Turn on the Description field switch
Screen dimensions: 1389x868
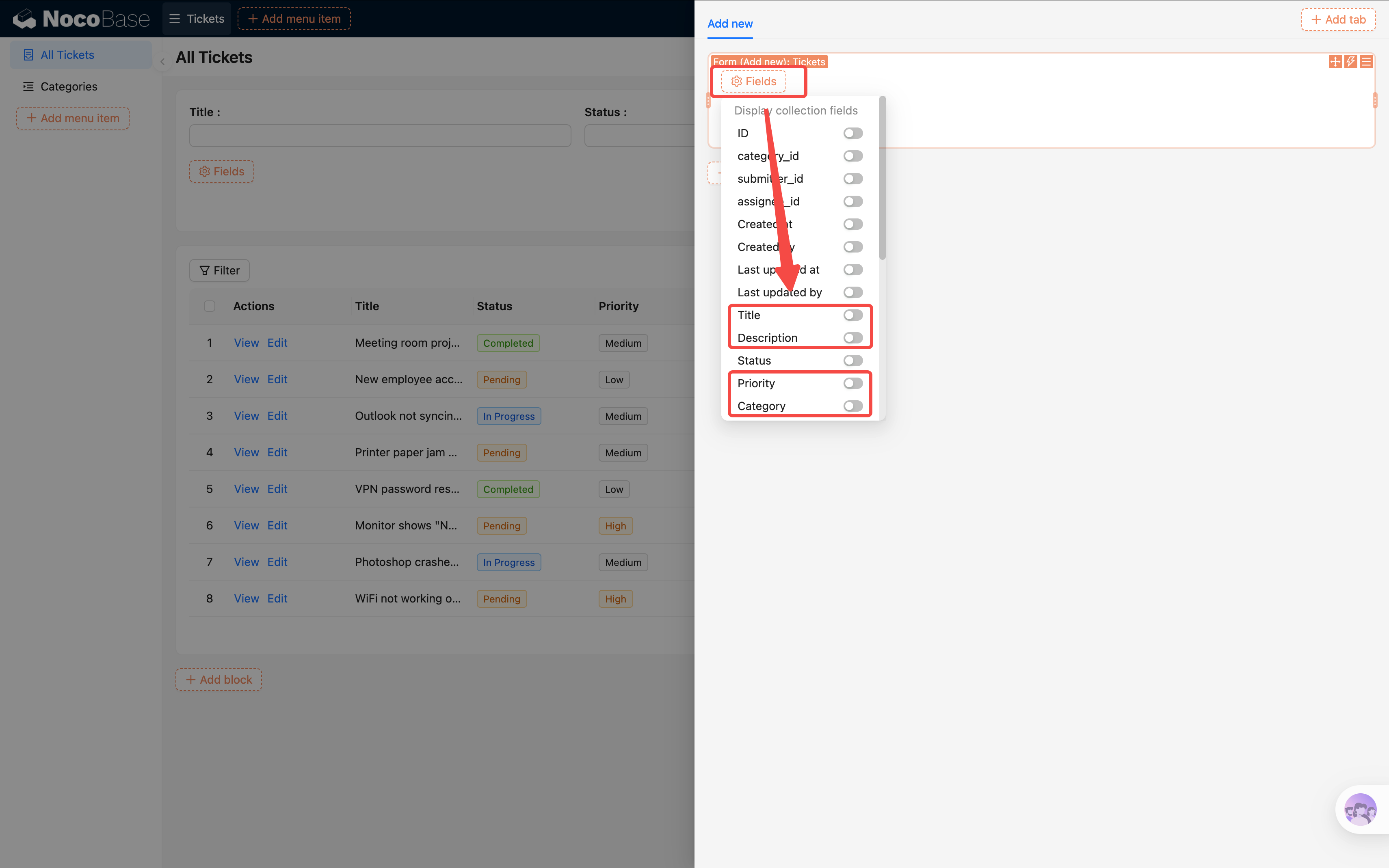(853, 338)
